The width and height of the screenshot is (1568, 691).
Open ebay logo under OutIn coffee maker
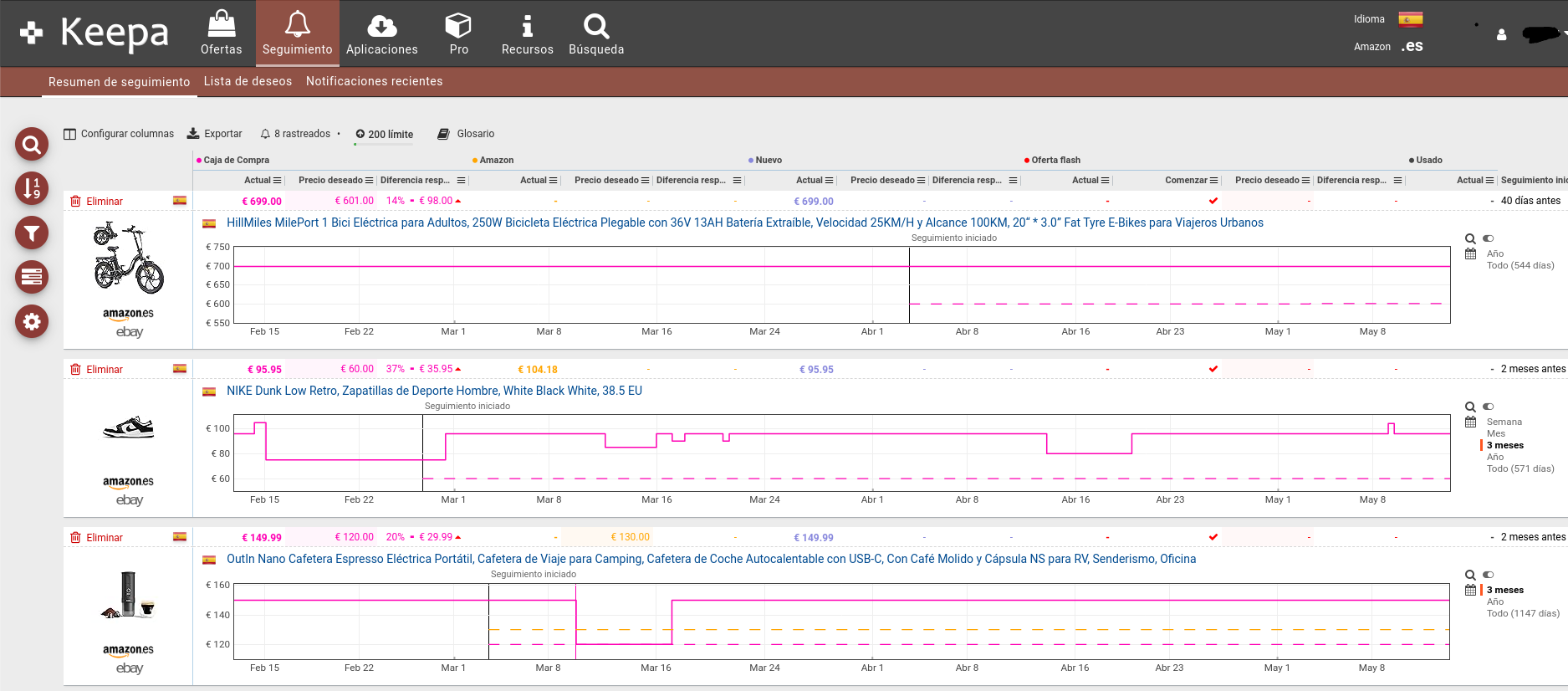tap(130, 668)
